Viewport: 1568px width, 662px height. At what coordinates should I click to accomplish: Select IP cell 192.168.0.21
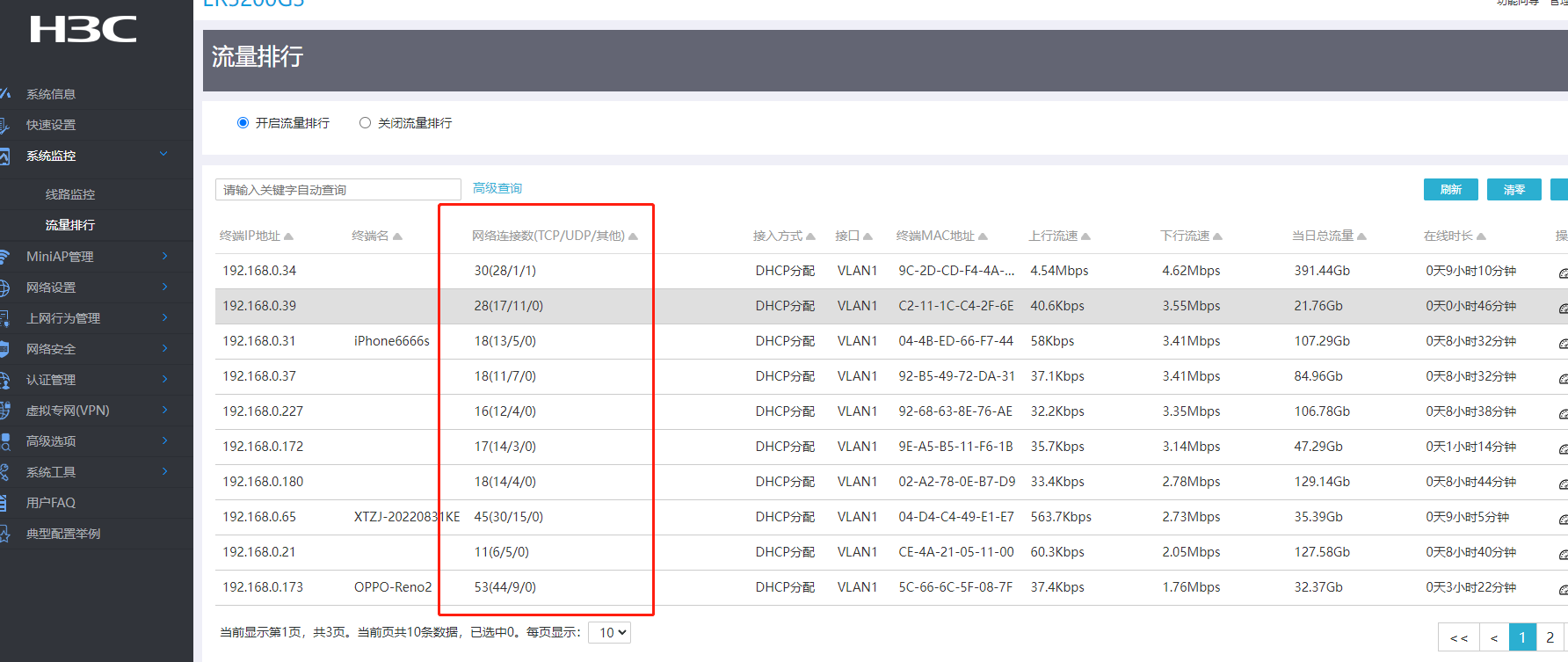coord(259,552)
